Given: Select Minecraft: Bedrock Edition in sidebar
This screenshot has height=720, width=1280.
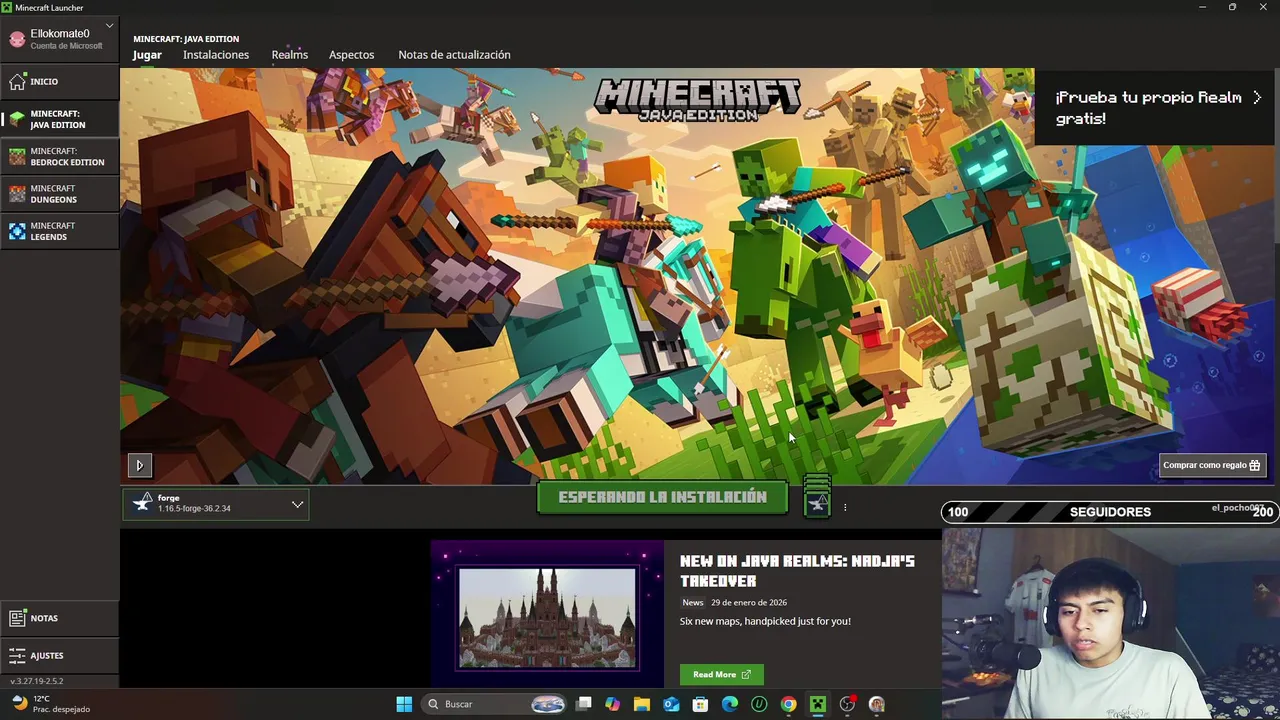Looking at the screenshot, I should (59, 156).
